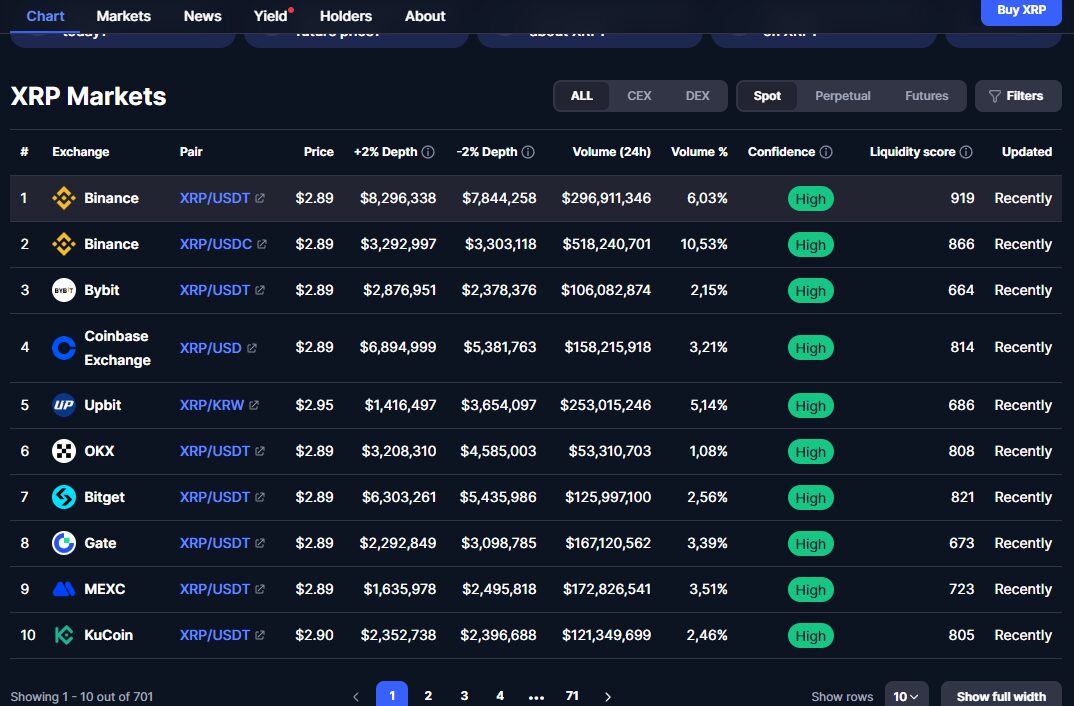The width and height of the screenshot is (1074, 706).
Task: Click the OKX exchange logo
Action: (x=64, y=451)
